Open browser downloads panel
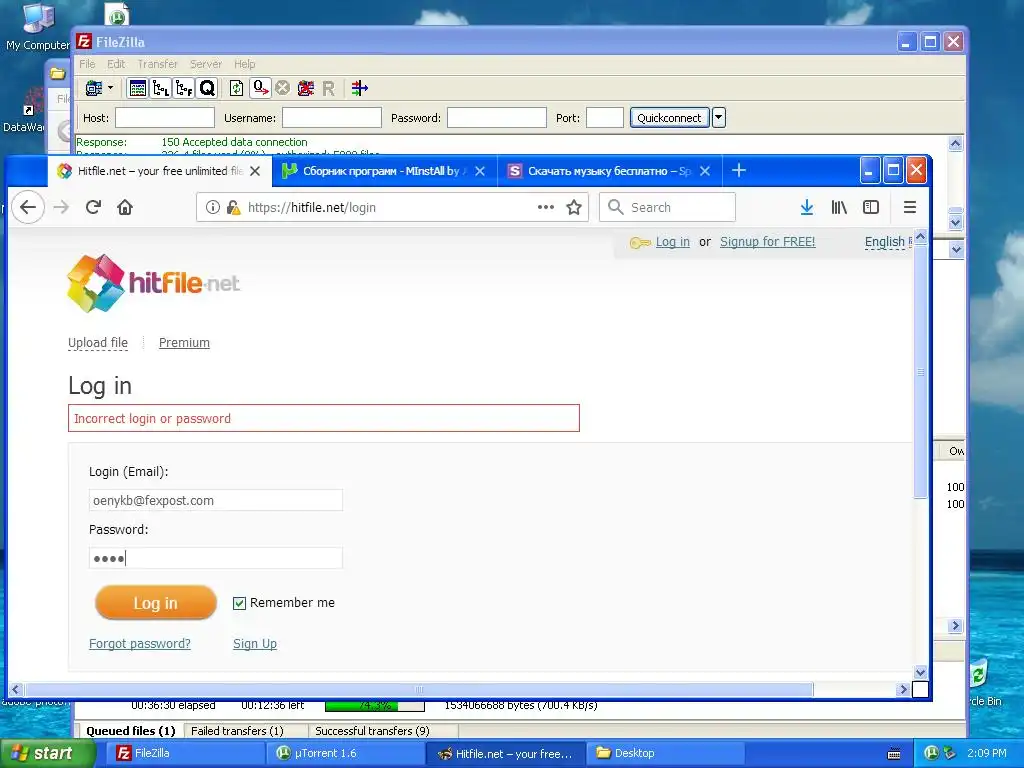Image resolution: width=1024 pixels, height=768 pixels. coord(807,207)
